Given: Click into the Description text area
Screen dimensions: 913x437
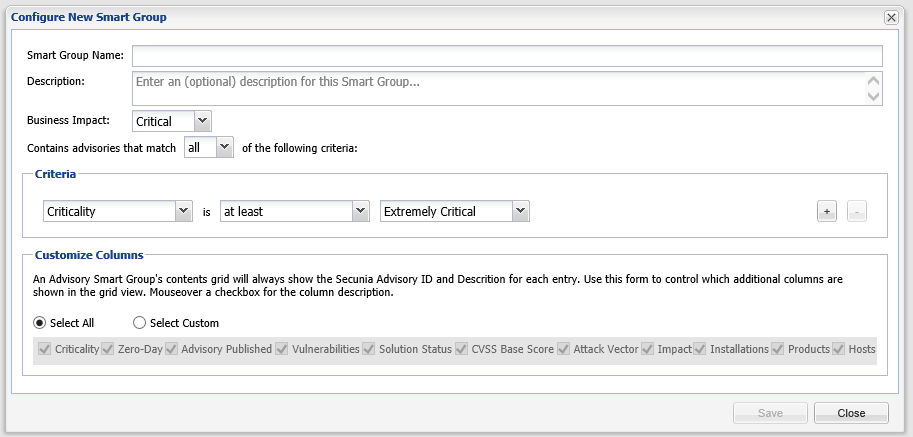Looking at the screenshot, I should pyautogui.click(x=497, y=88).
